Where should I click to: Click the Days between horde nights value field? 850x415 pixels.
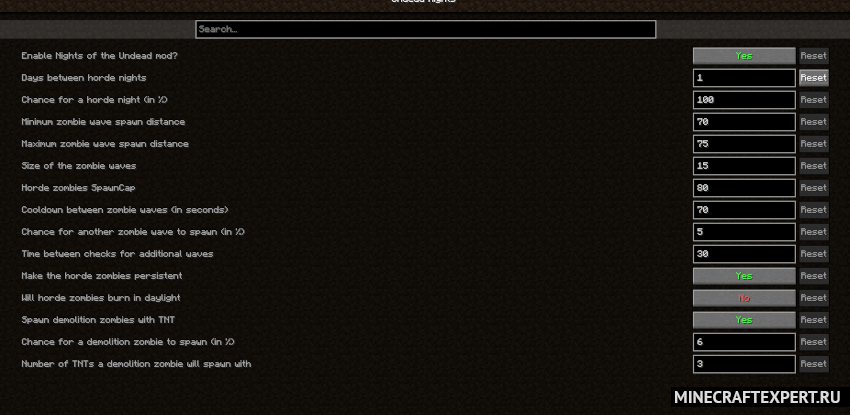tap(744, 77)
